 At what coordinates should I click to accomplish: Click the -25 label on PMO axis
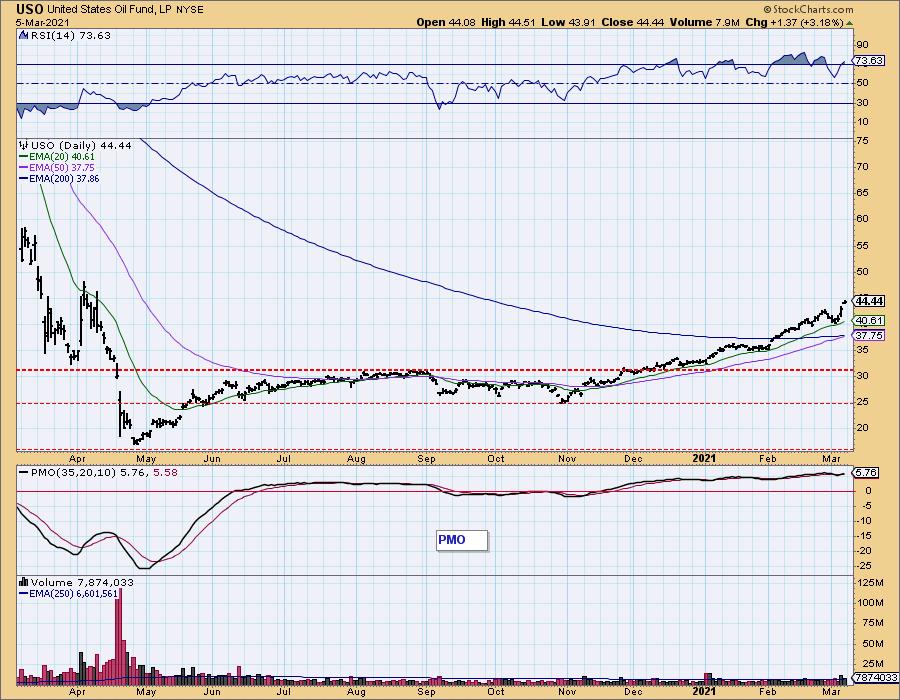click(864, 566)
